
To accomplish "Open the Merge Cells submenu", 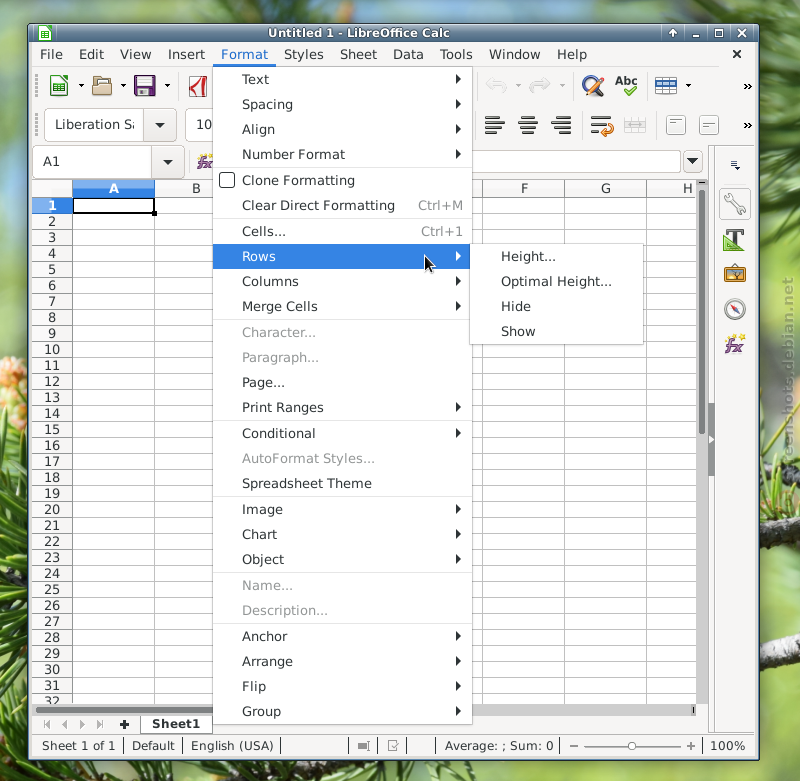I will (341, 307).
